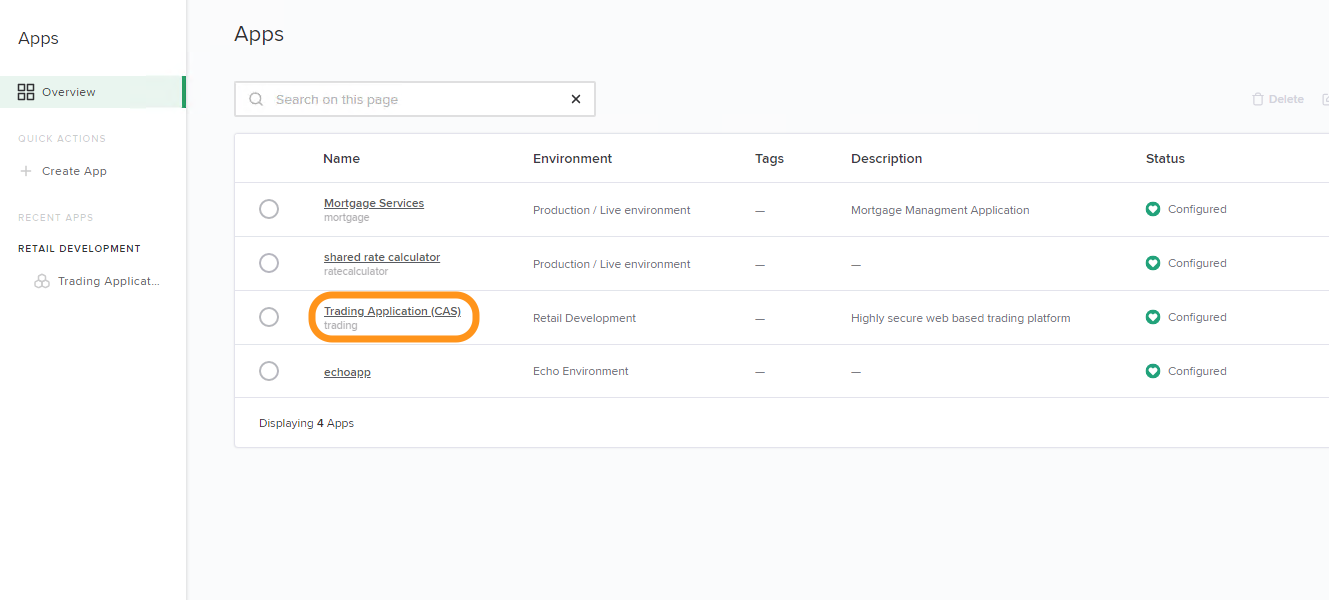The width and height of the screenshot is (1329, 600).
Task: Click the Overview grid icon
Action: [x=26, y=92]
